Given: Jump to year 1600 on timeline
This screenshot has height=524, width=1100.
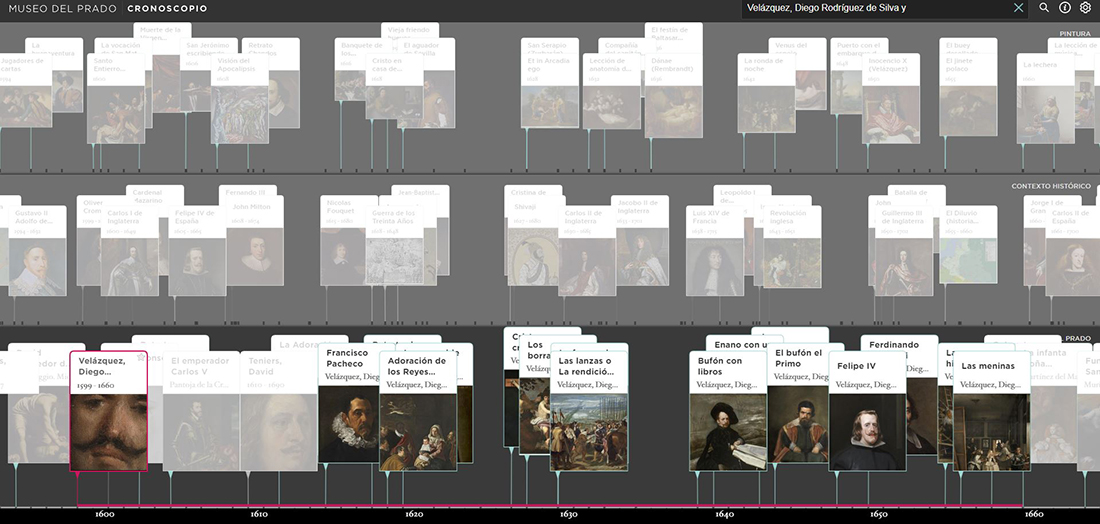Looking at the screenshot, I should (x=105, y=515).
